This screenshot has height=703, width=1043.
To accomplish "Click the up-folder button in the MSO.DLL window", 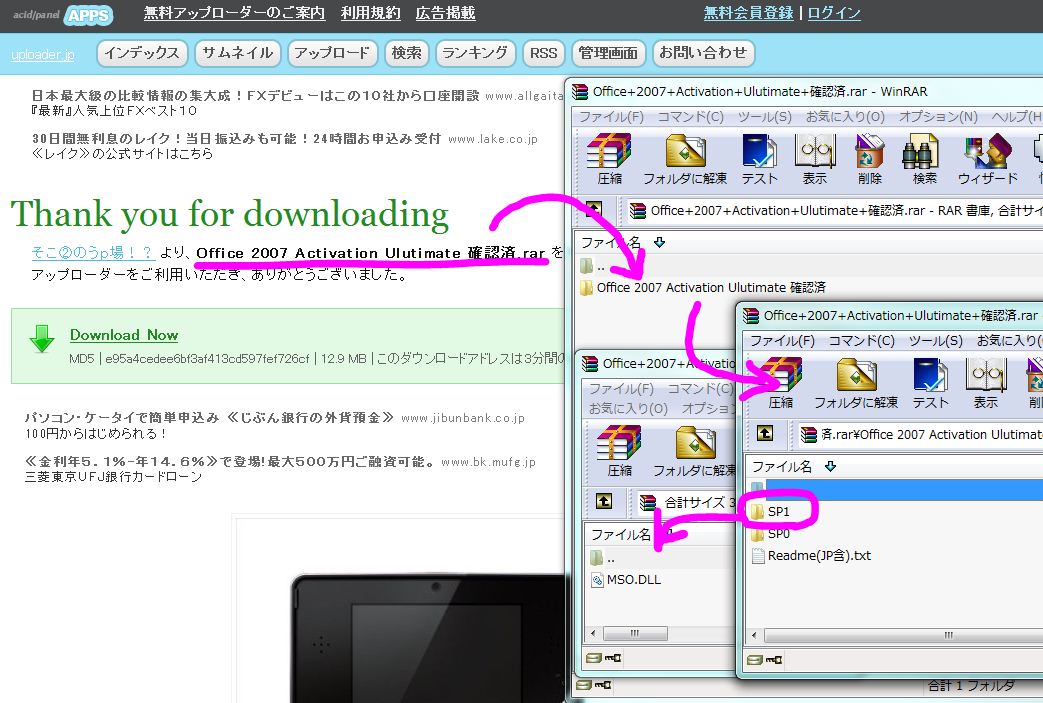I will click(x=603, y=500).
